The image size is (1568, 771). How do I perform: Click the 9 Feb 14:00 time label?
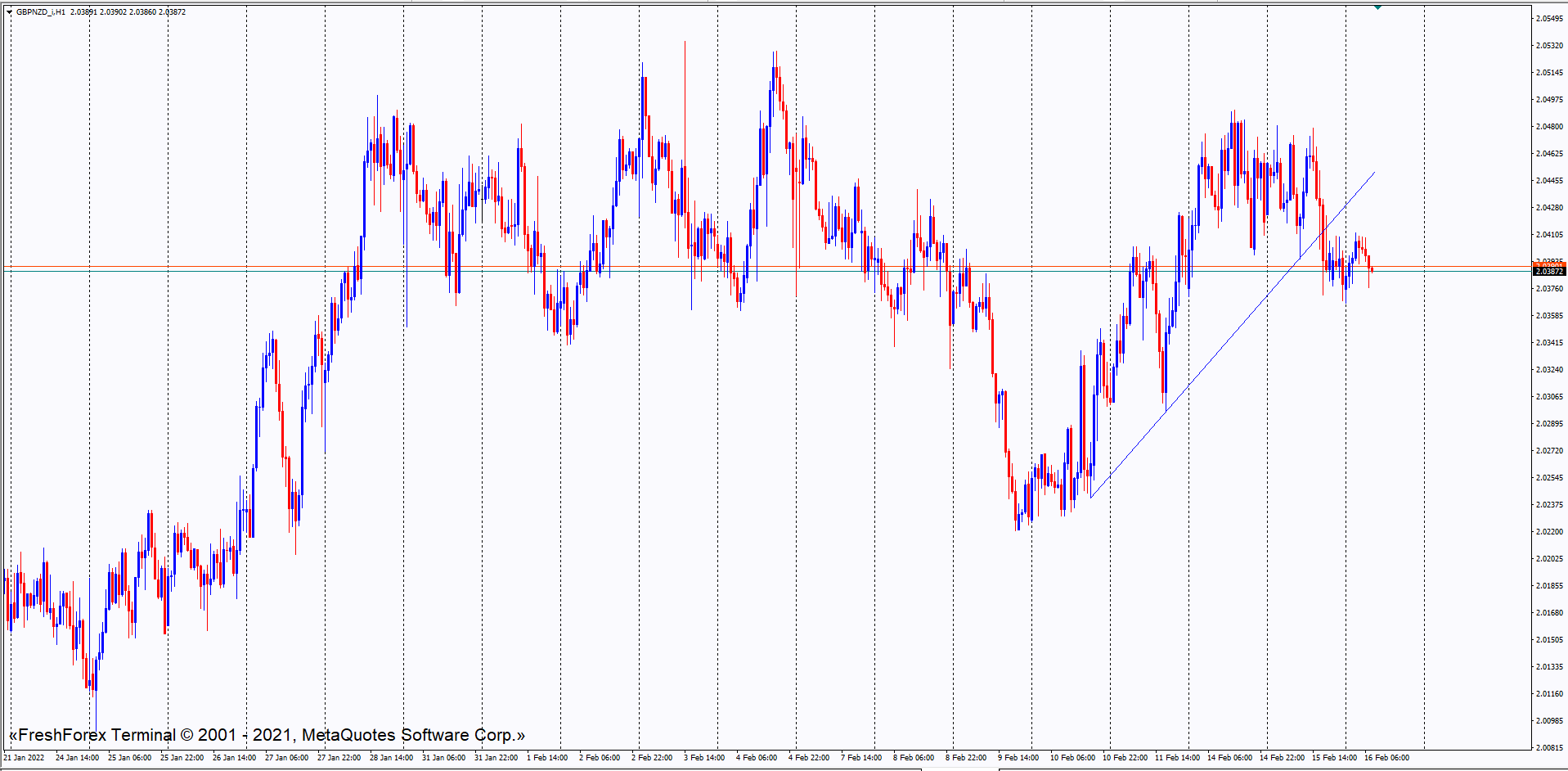tap(1018, 758)
